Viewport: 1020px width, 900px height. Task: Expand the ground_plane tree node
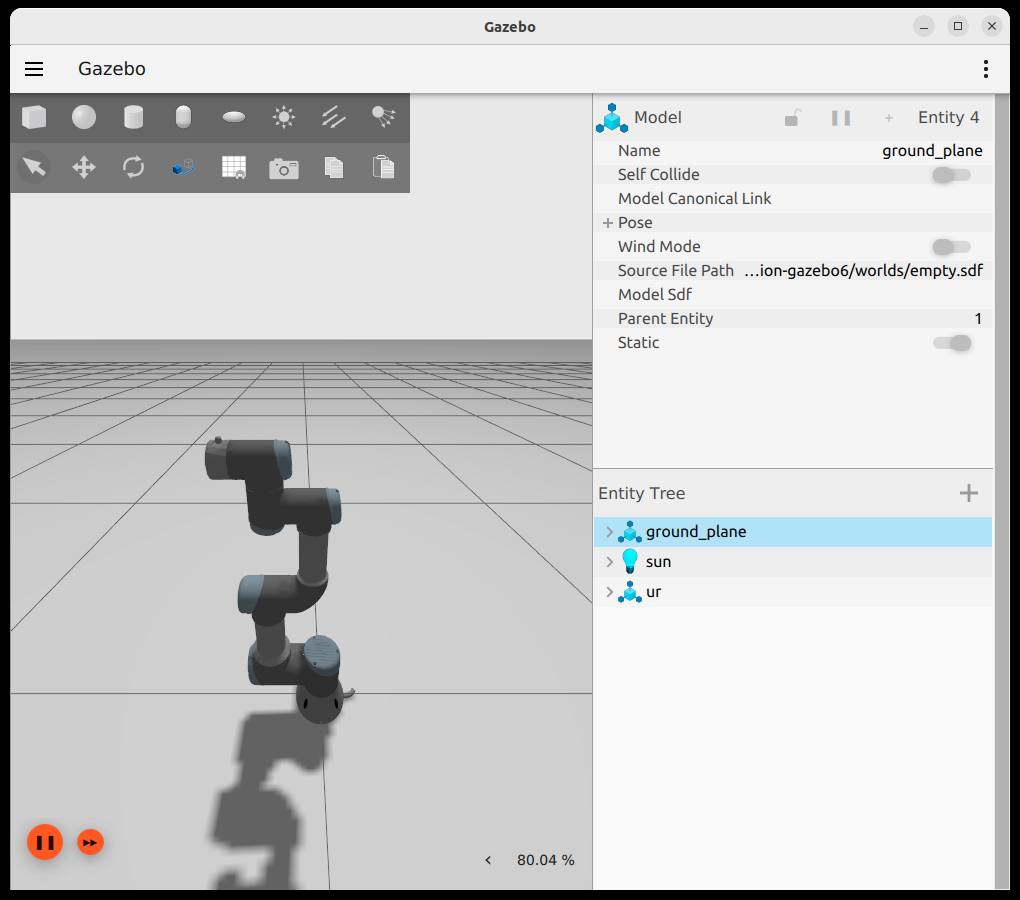click(x=609, y=532)
